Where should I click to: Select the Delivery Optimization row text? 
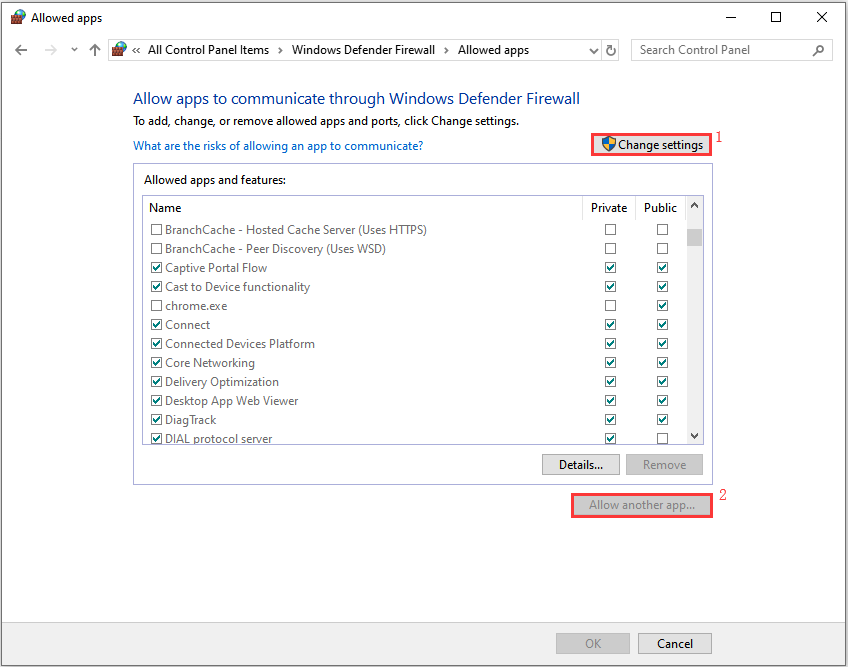[x=222, y=382]
